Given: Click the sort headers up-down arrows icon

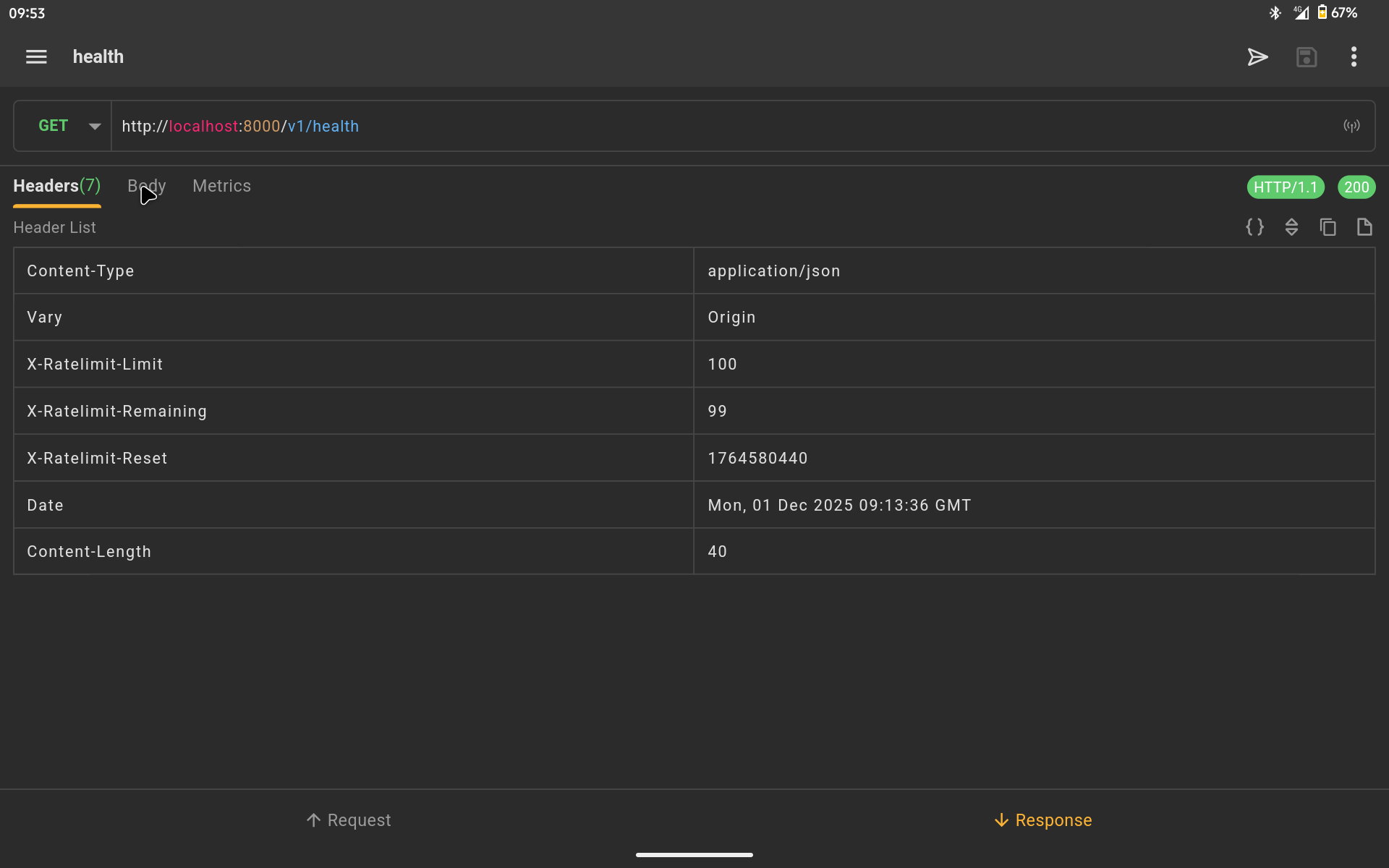Looking at the screenshot, I should click(x=1291, y=227).
